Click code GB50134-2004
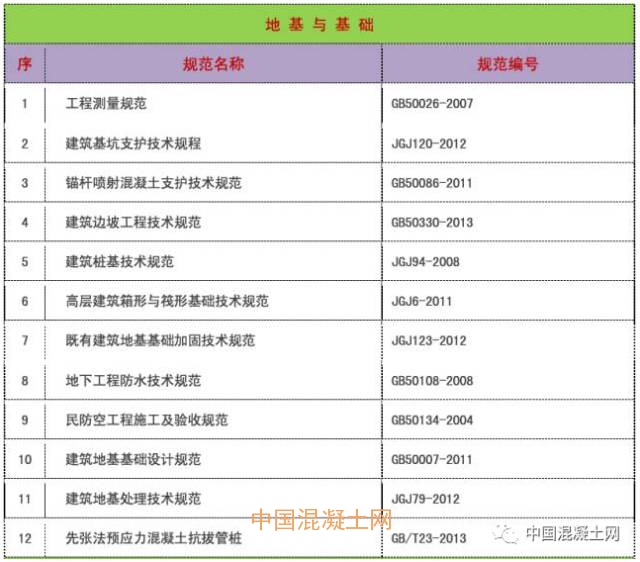Image resolution: width=640 pixels, height=562 pixels. pos(432,420)
